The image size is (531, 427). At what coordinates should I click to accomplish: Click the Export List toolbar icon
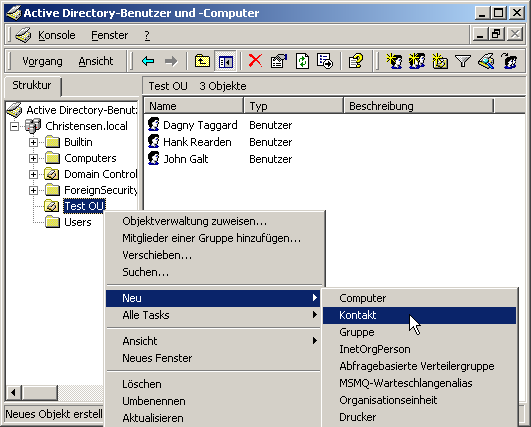(x=325, y=61)
